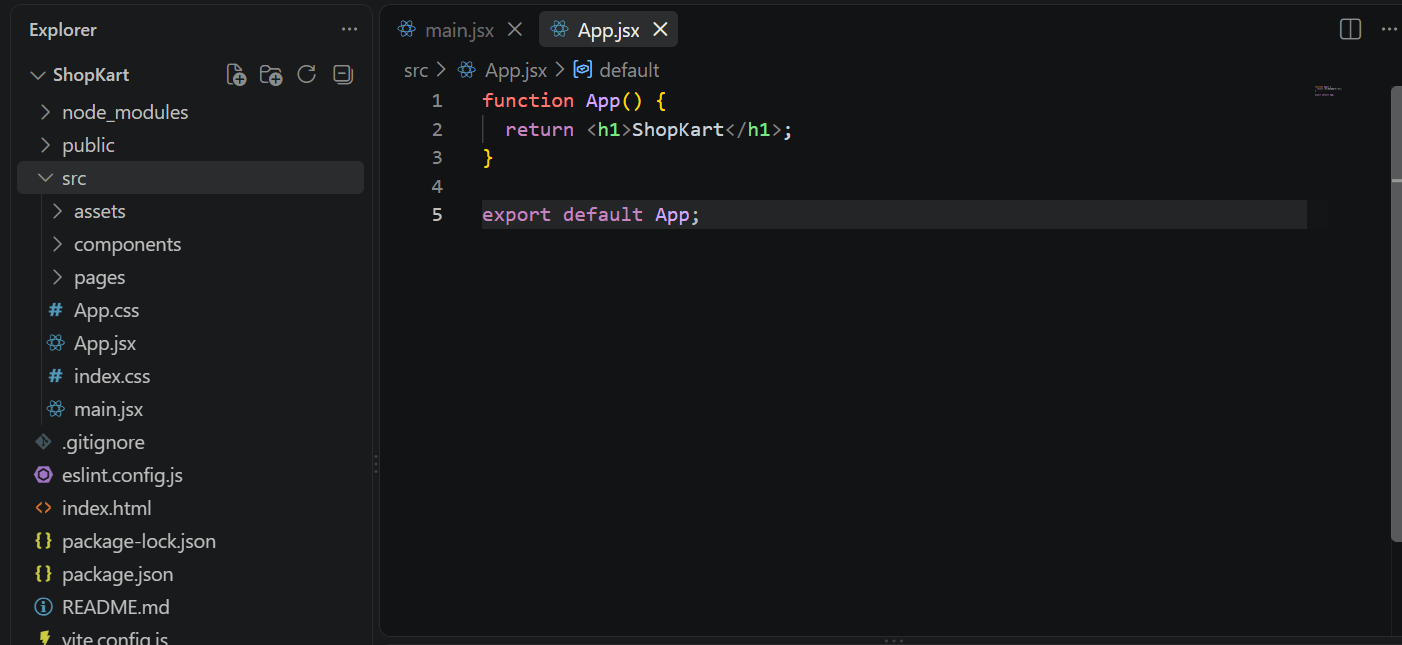Click line number 5 in the gutter

point(436,214)
